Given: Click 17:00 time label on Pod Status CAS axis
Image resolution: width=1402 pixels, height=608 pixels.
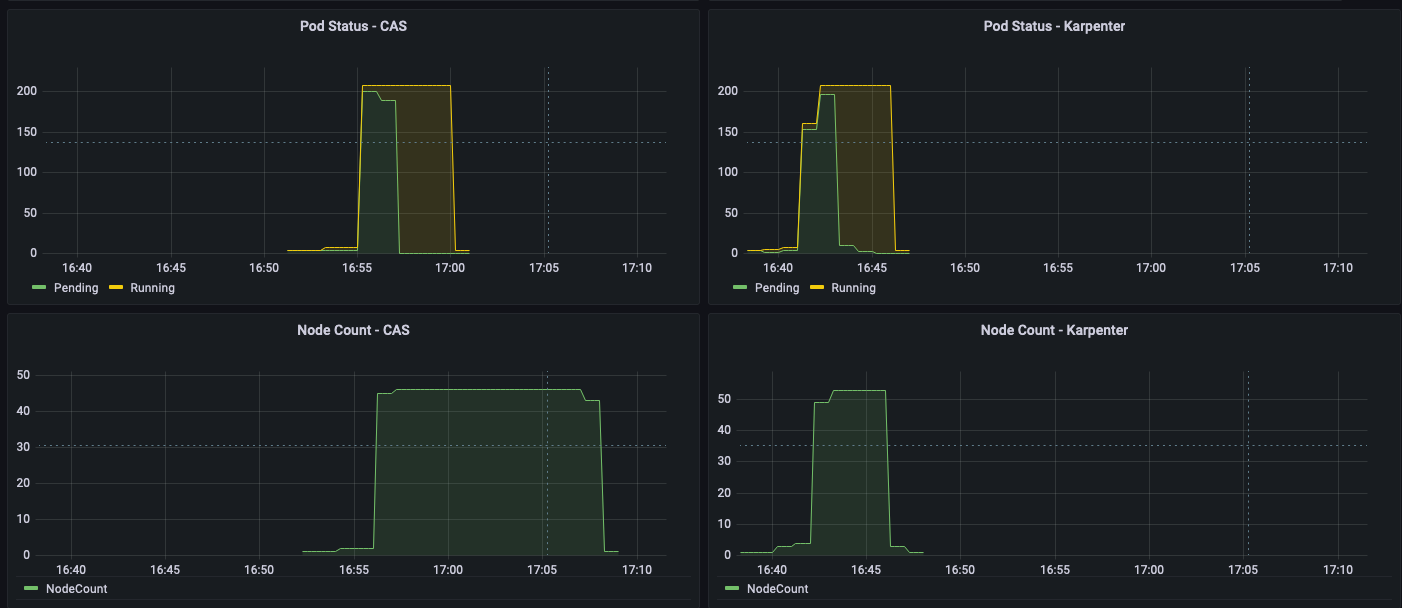Looking at the screenshot, I should [x=450, y=268].
